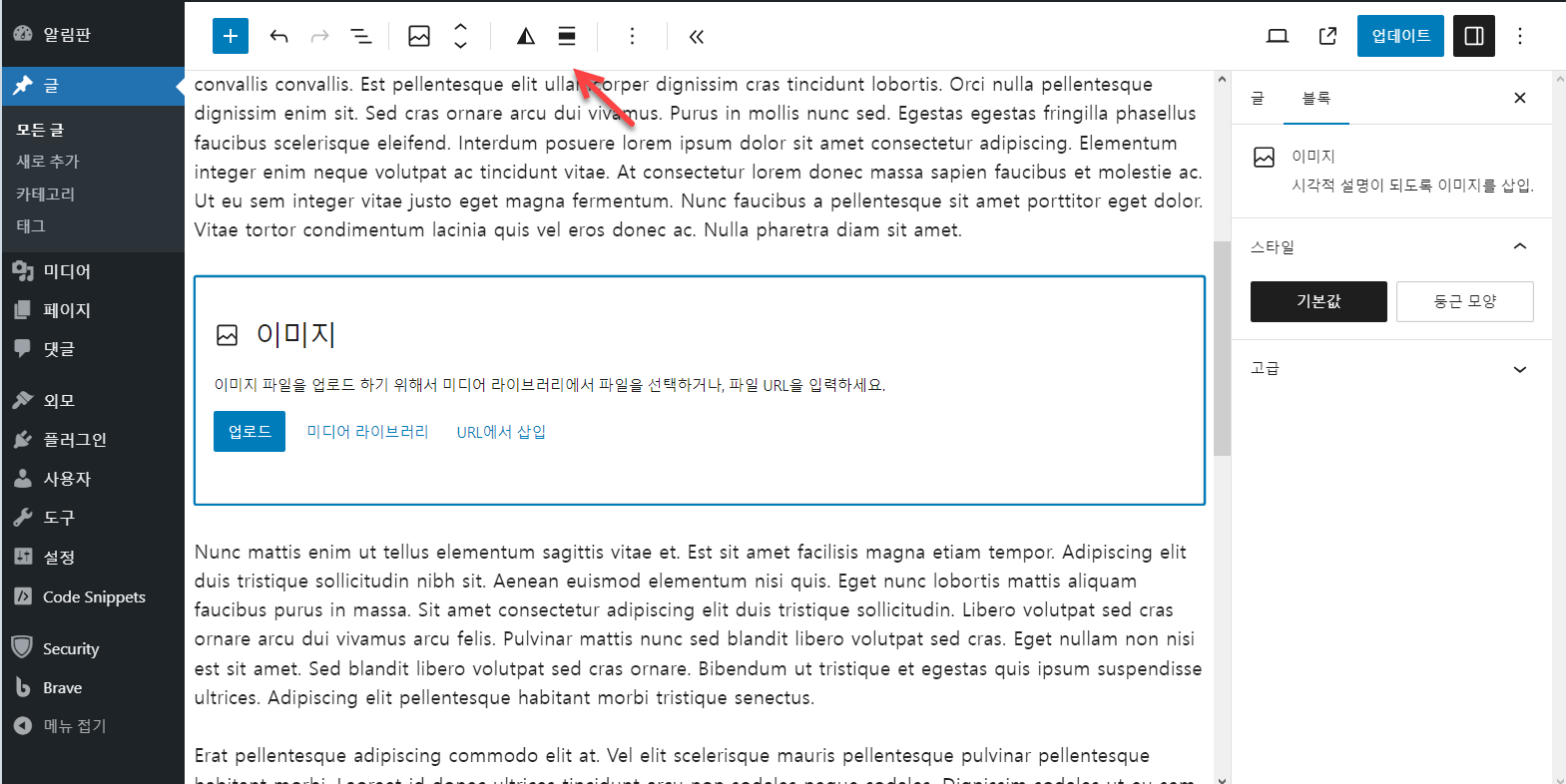Screen dimensions: 1566x784
Task: Click the 미디어 menu icon
Action: point(23,271)
